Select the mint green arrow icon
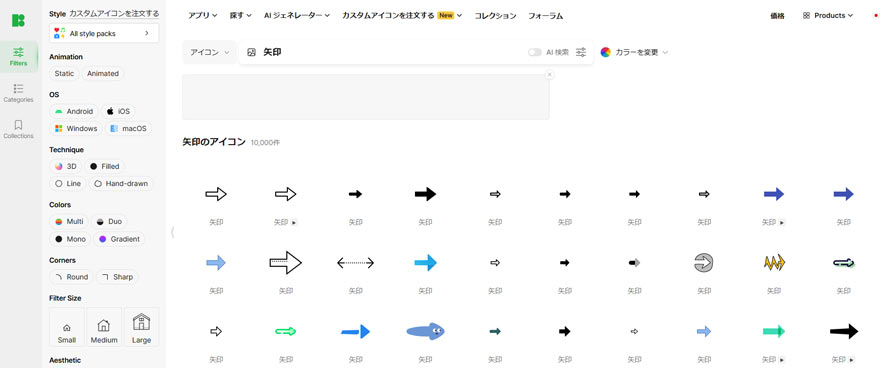Screen dimensions: 890x368 [x=774, y=331]
